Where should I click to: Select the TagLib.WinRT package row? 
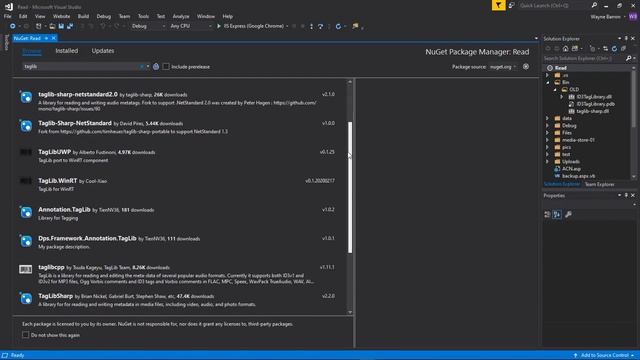pyautogui.click(x=180, y=184)
